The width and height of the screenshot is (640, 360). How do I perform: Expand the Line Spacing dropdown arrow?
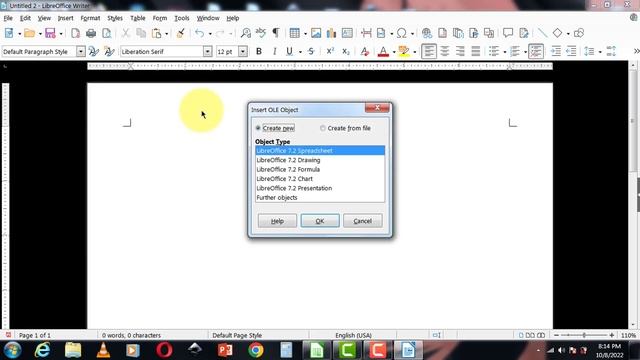point(600,52)
